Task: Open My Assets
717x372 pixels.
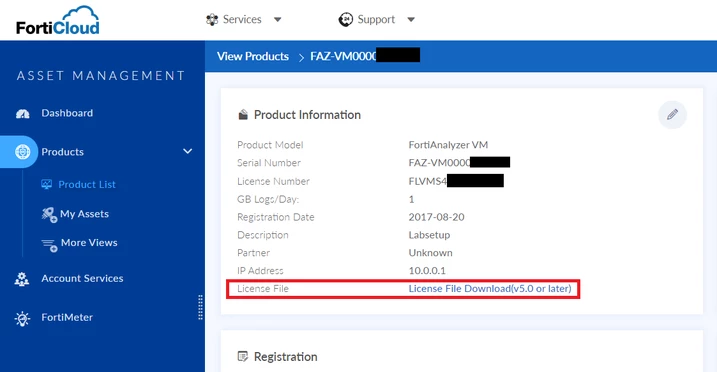Action: click(85, 214)
